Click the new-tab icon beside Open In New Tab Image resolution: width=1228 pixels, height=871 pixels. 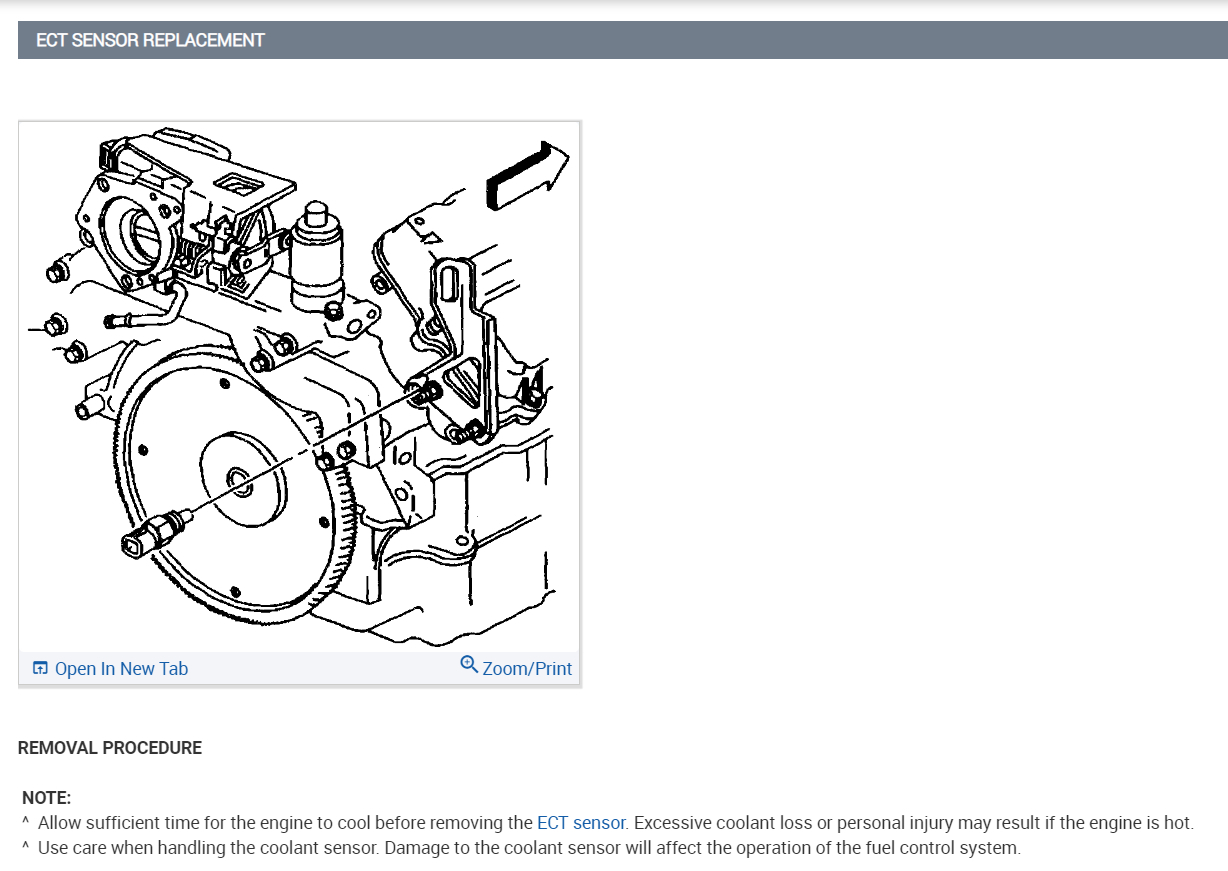(40, 668)
